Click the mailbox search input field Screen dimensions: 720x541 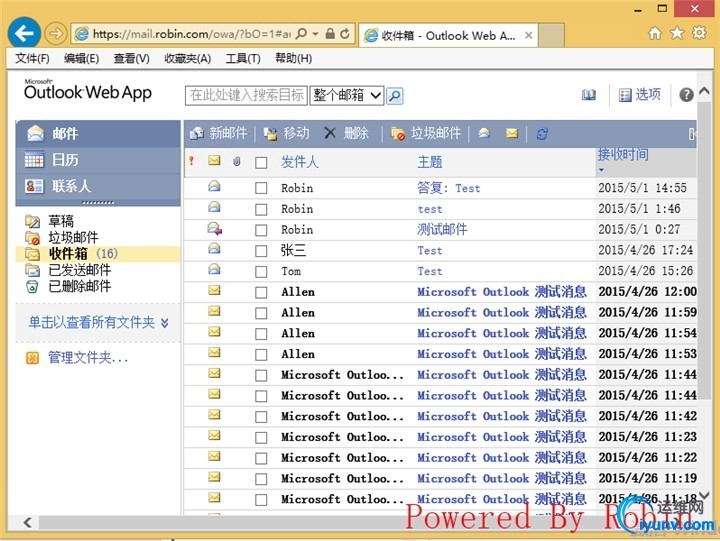point(246,96)
